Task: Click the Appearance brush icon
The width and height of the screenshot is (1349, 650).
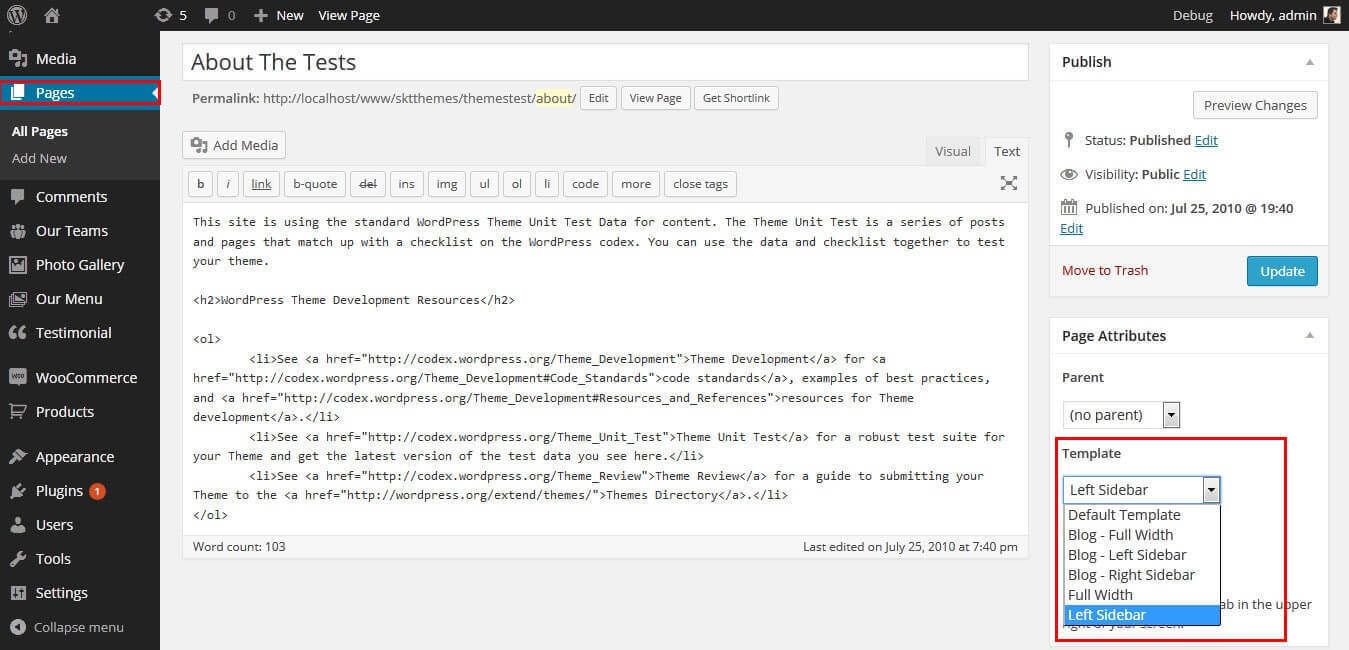Action: click(17, 457)
